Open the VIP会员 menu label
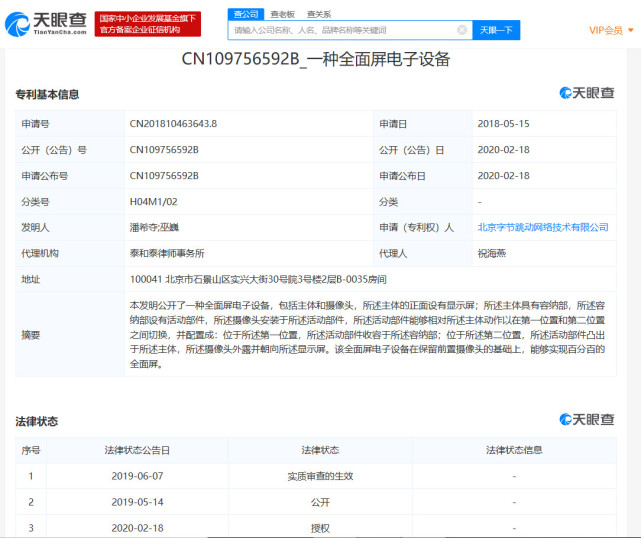 coord(605,30)
